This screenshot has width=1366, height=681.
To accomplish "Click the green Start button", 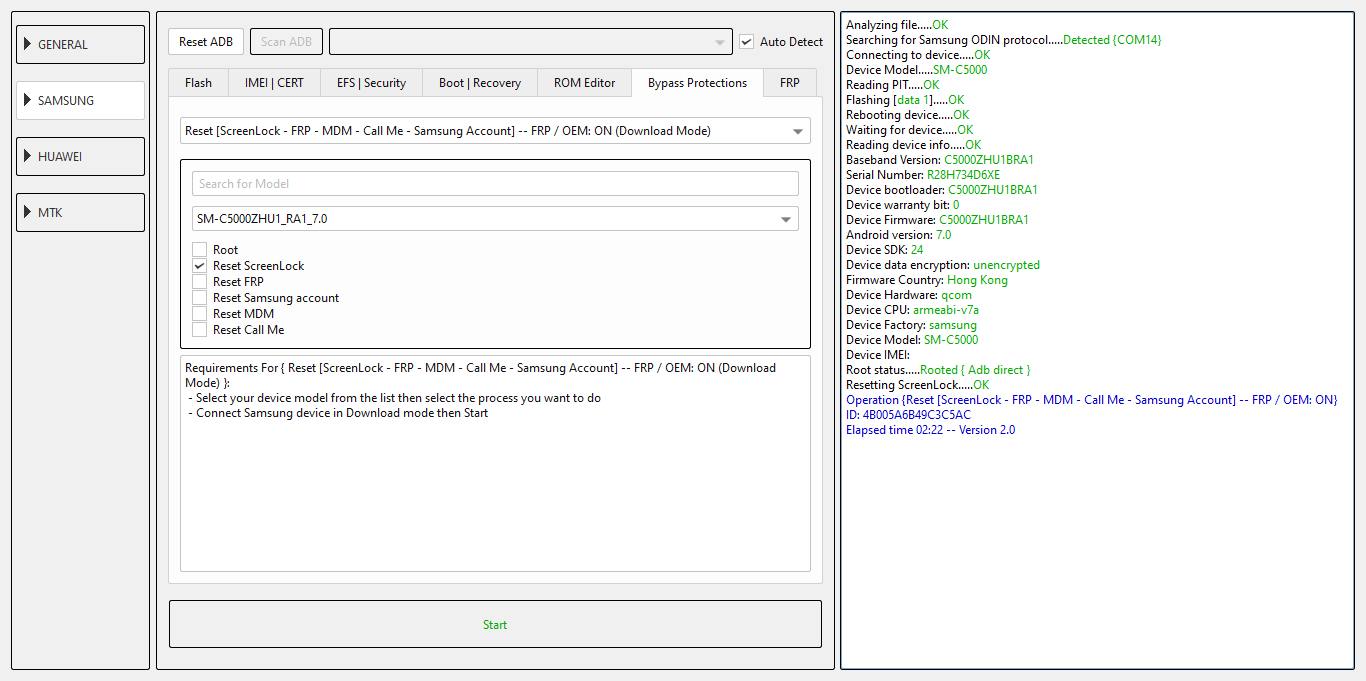I will pos(495,624).
